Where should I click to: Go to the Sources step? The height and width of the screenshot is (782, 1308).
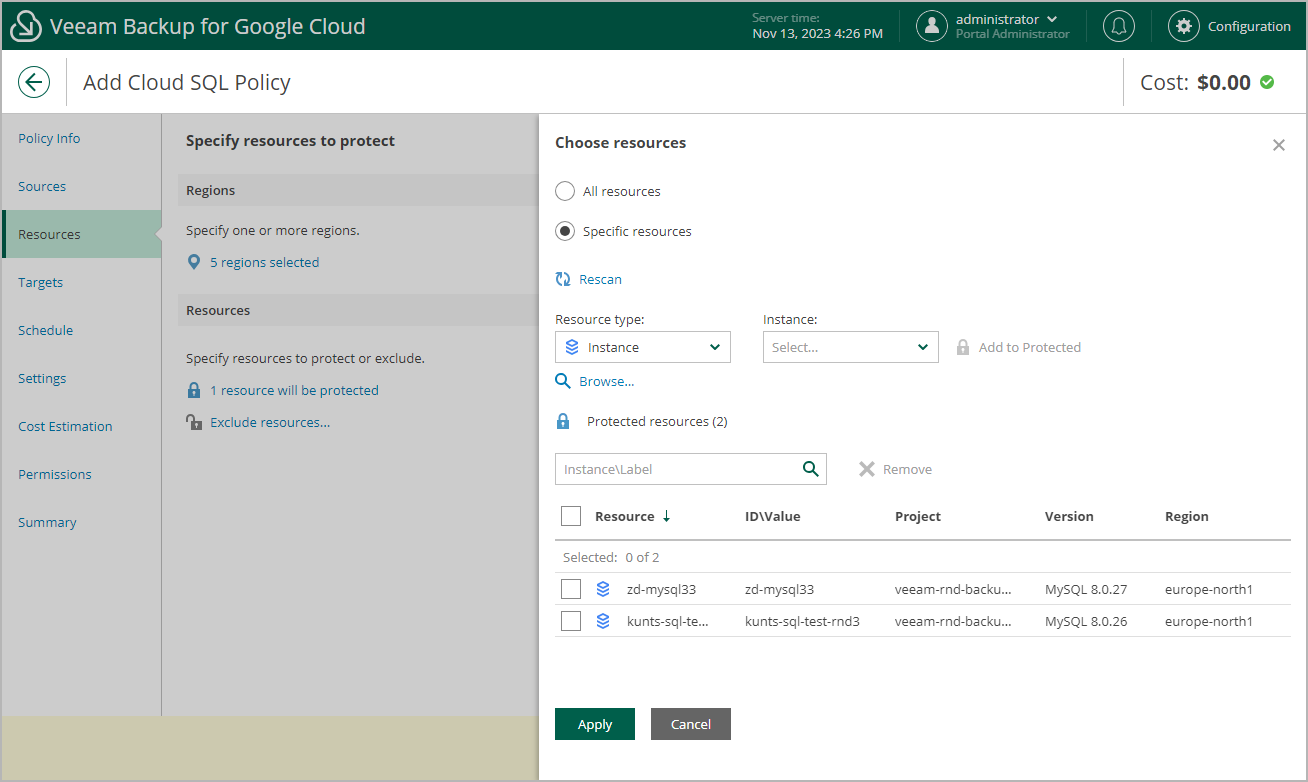pos(42,186)
